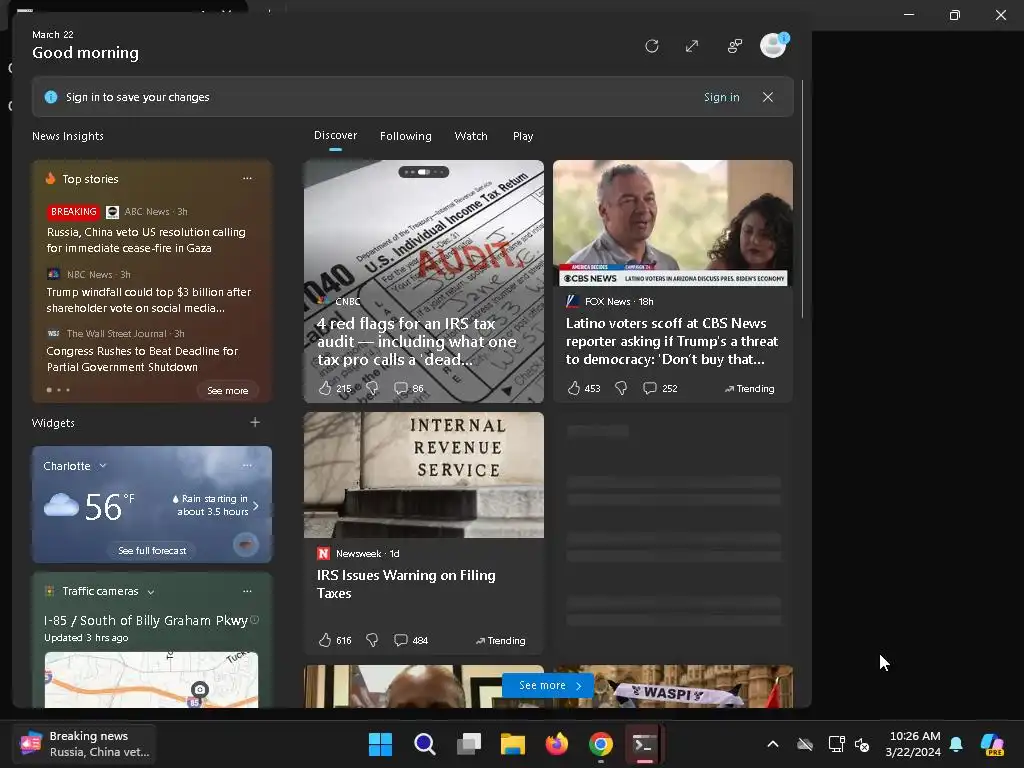1024x768 pixels.
Task: Open Charlotte weather widget options
Action: [247, 465]
